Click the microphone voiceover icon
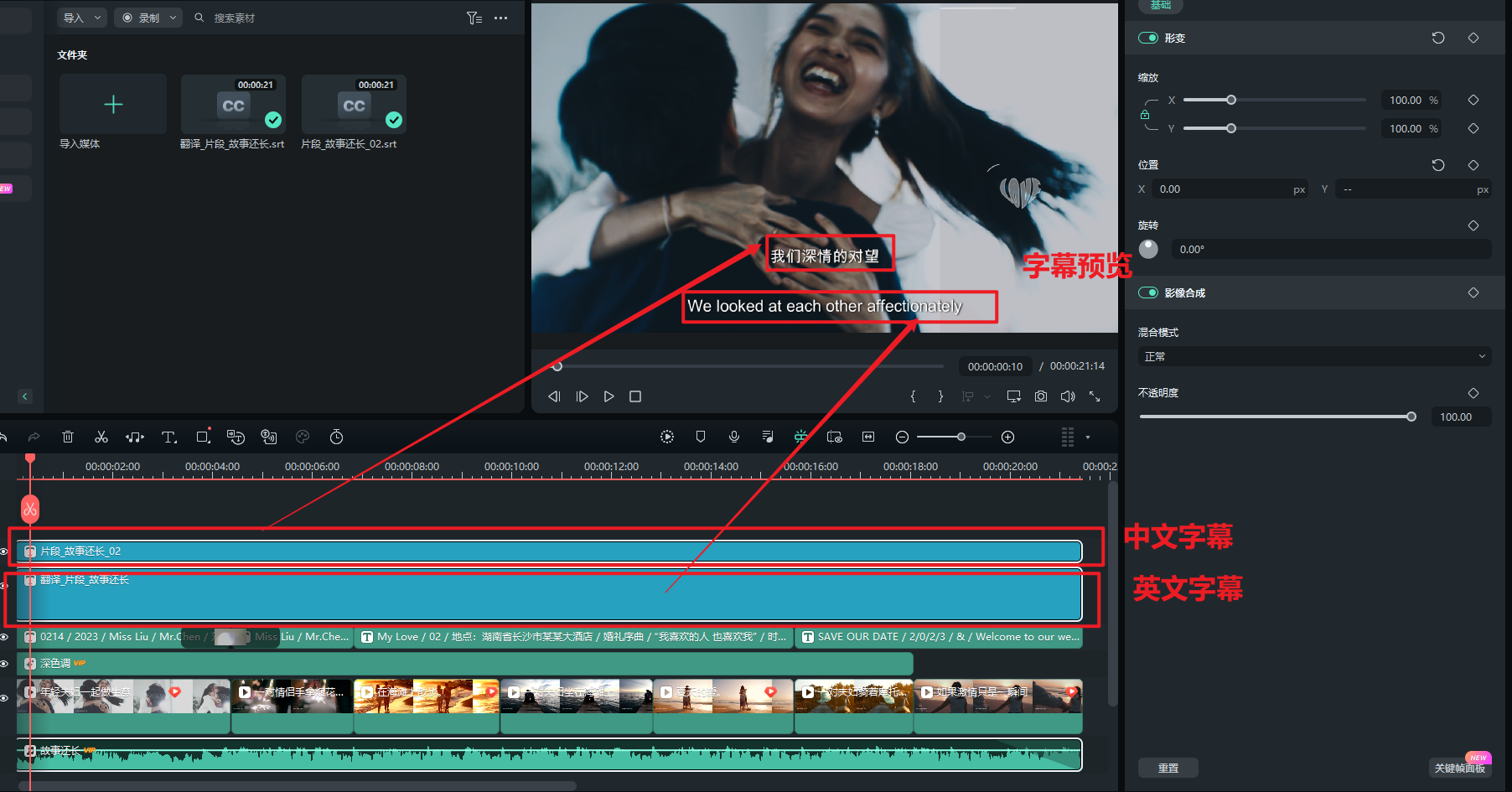1512x792 pixels. pos(733,437)
